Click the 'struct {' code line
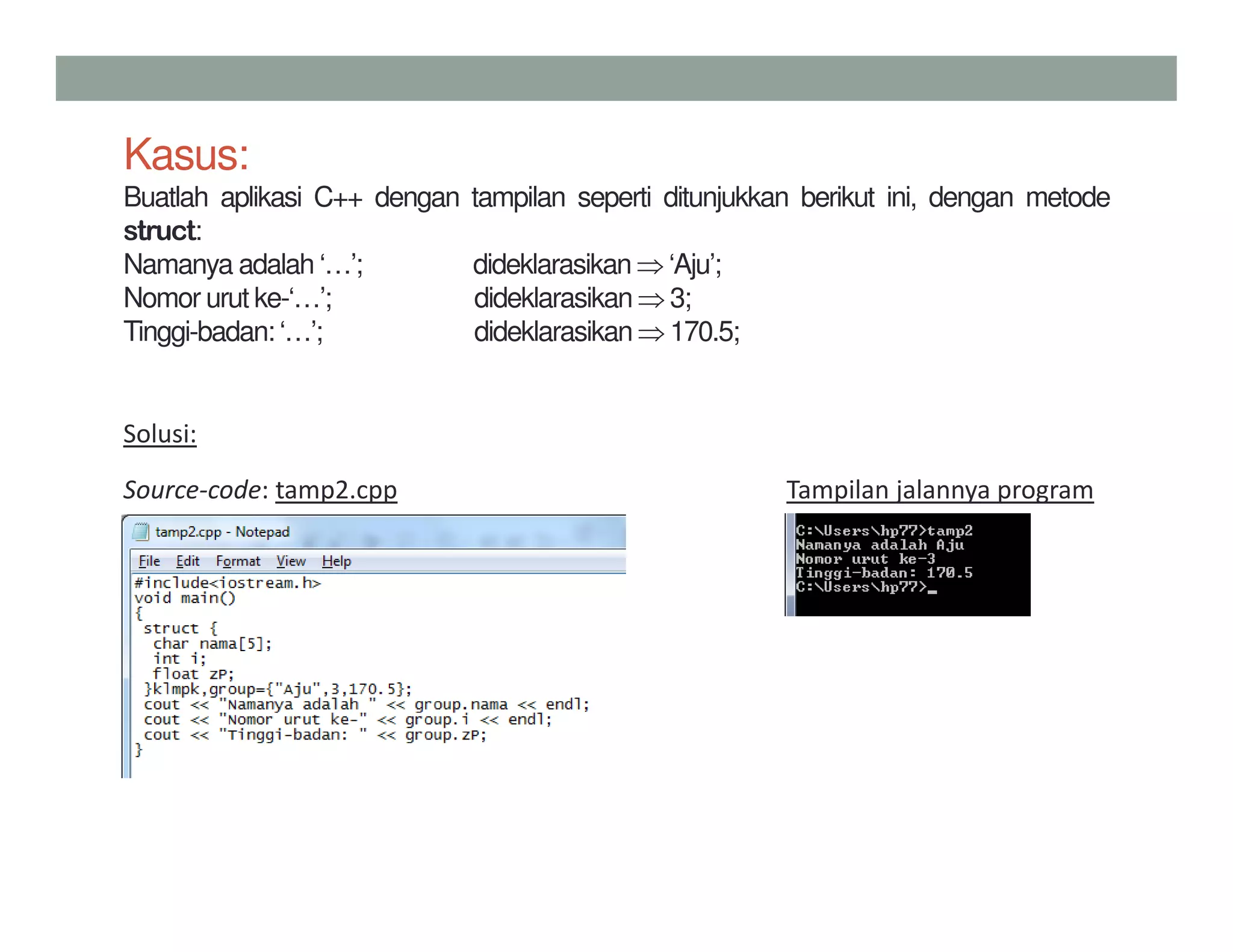The height and width of the screenshot is (952, 1233). click(x=181, y=629)
